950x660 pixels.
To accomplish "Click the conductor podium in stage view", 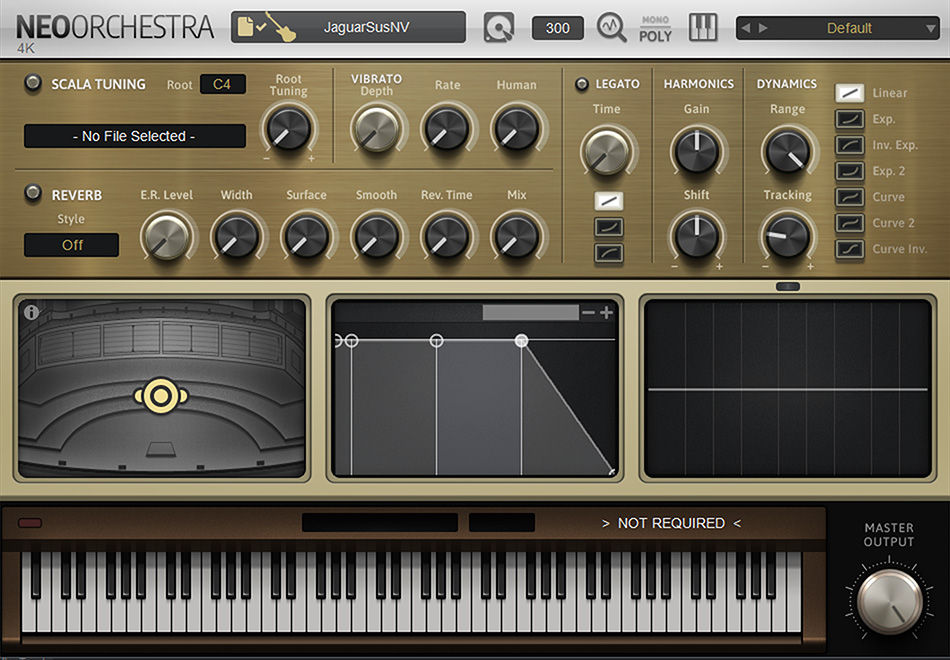I will tap(161, 449).
